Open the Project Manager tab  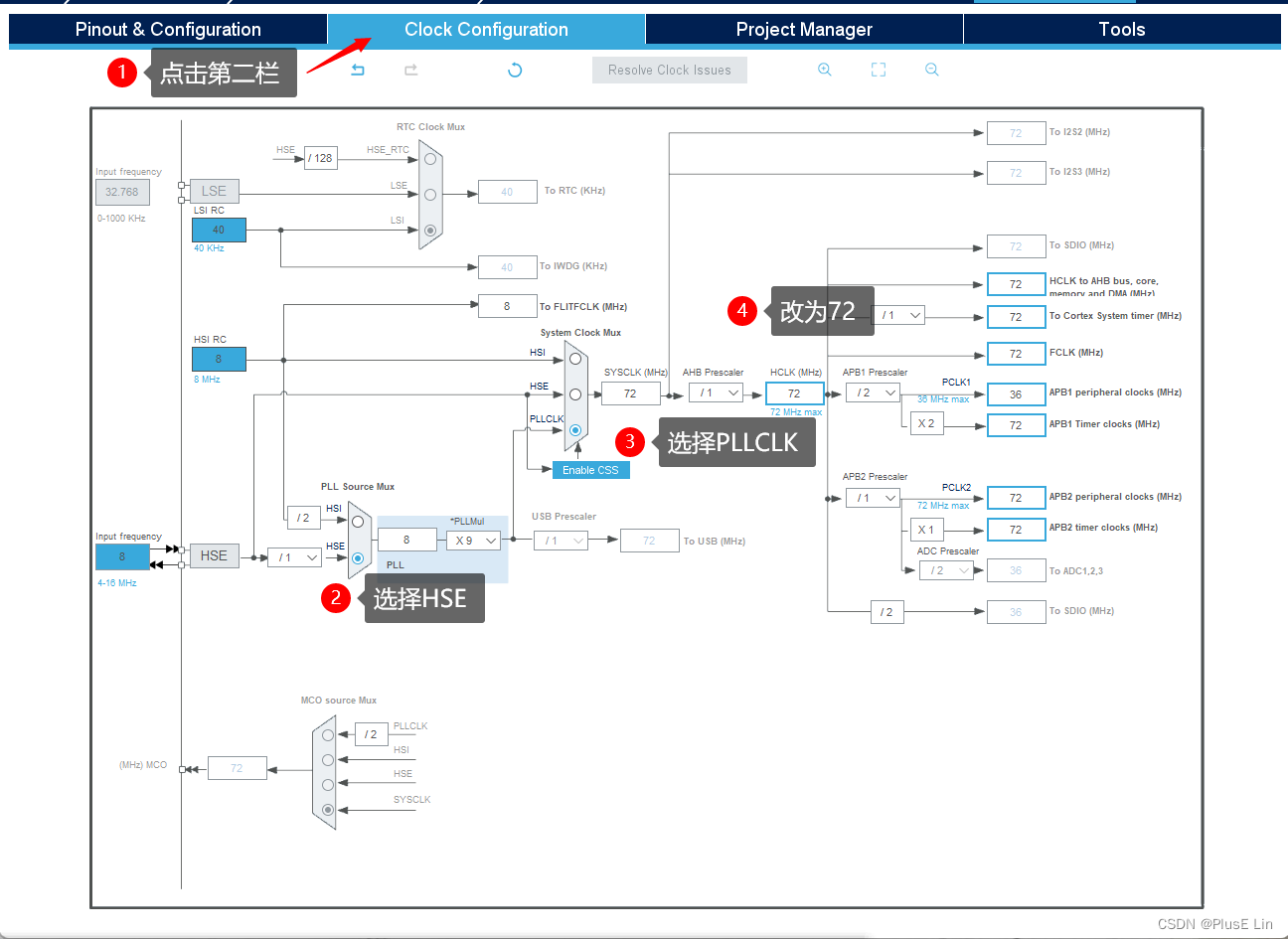804,30
